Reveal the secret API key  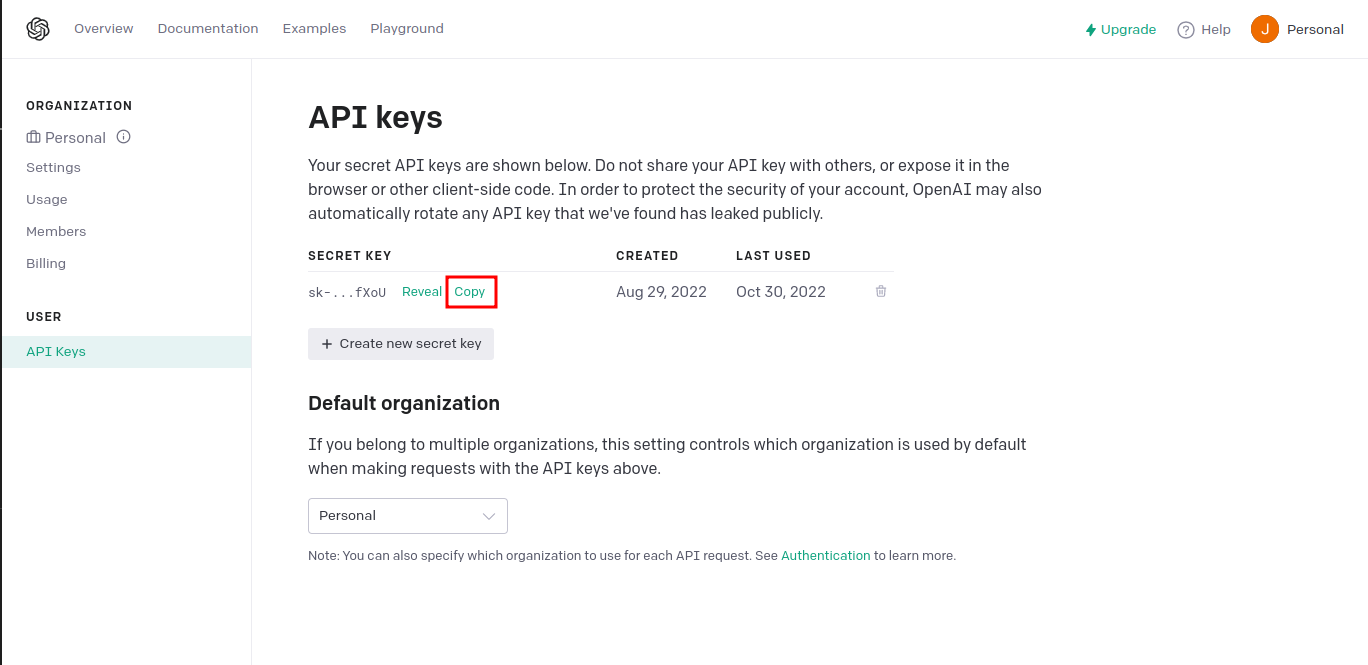[422, 292]
